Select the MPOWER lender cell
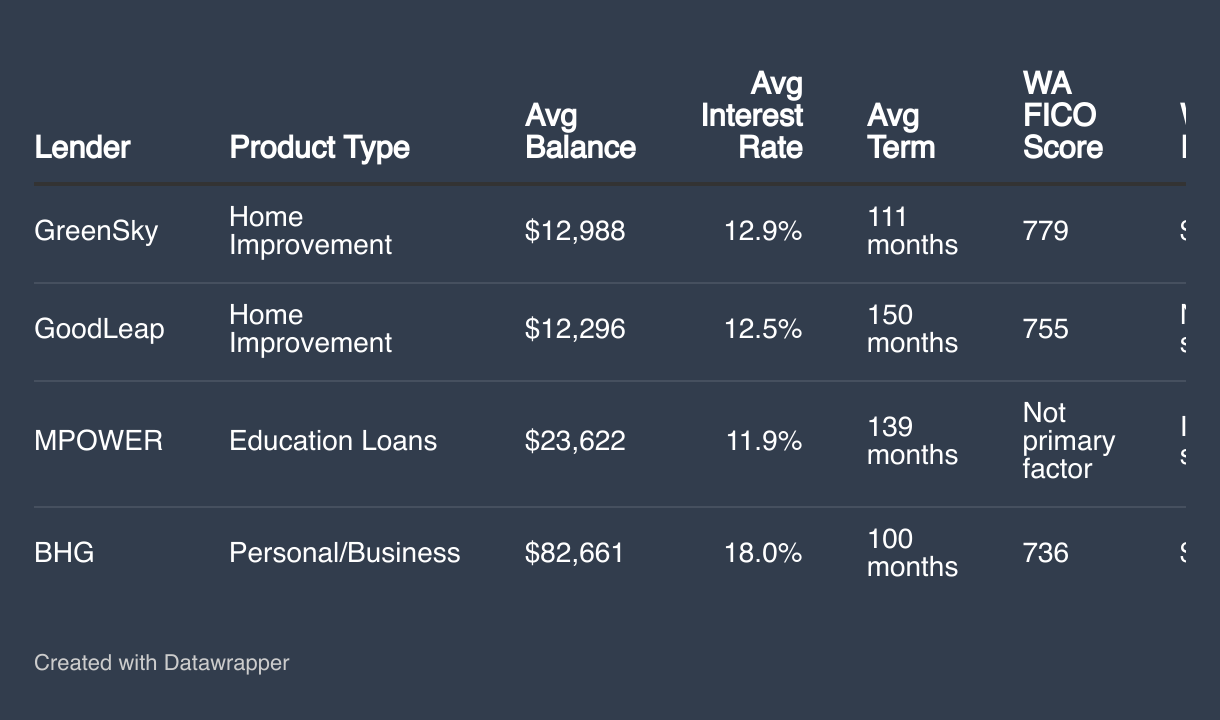The image size is (1220, 720). pos(98,441)
